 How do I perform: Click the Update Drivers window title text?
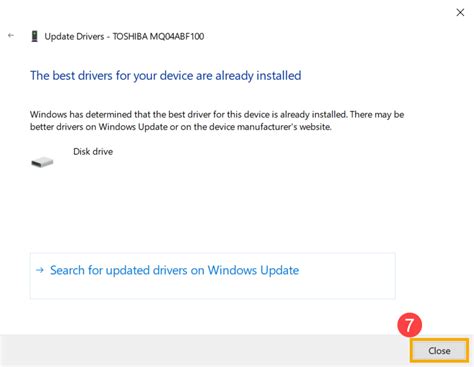(124, 36)
